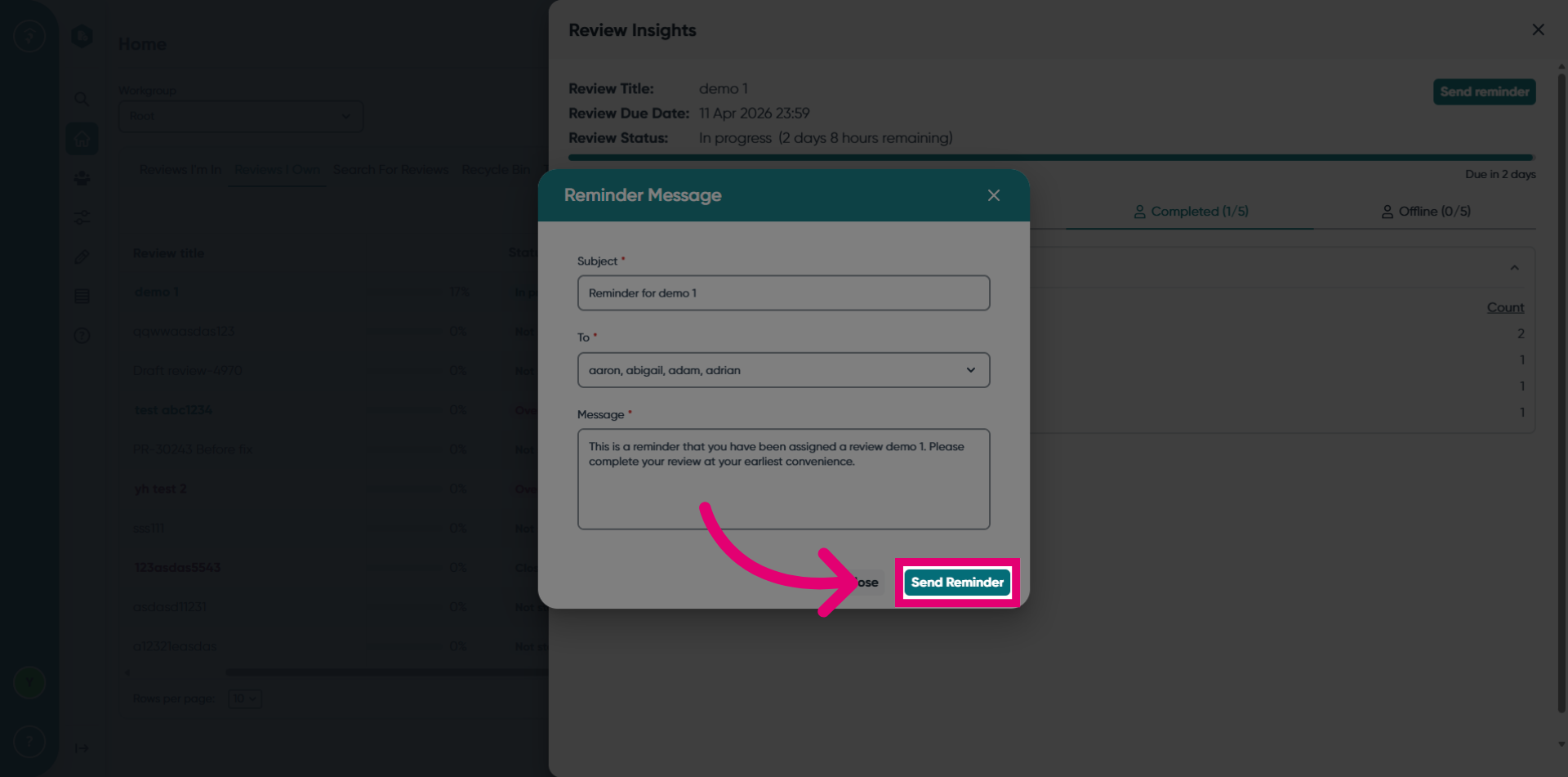
Task: Open the group/people icon in the sidebar
Action: click(x=82, y=178)
